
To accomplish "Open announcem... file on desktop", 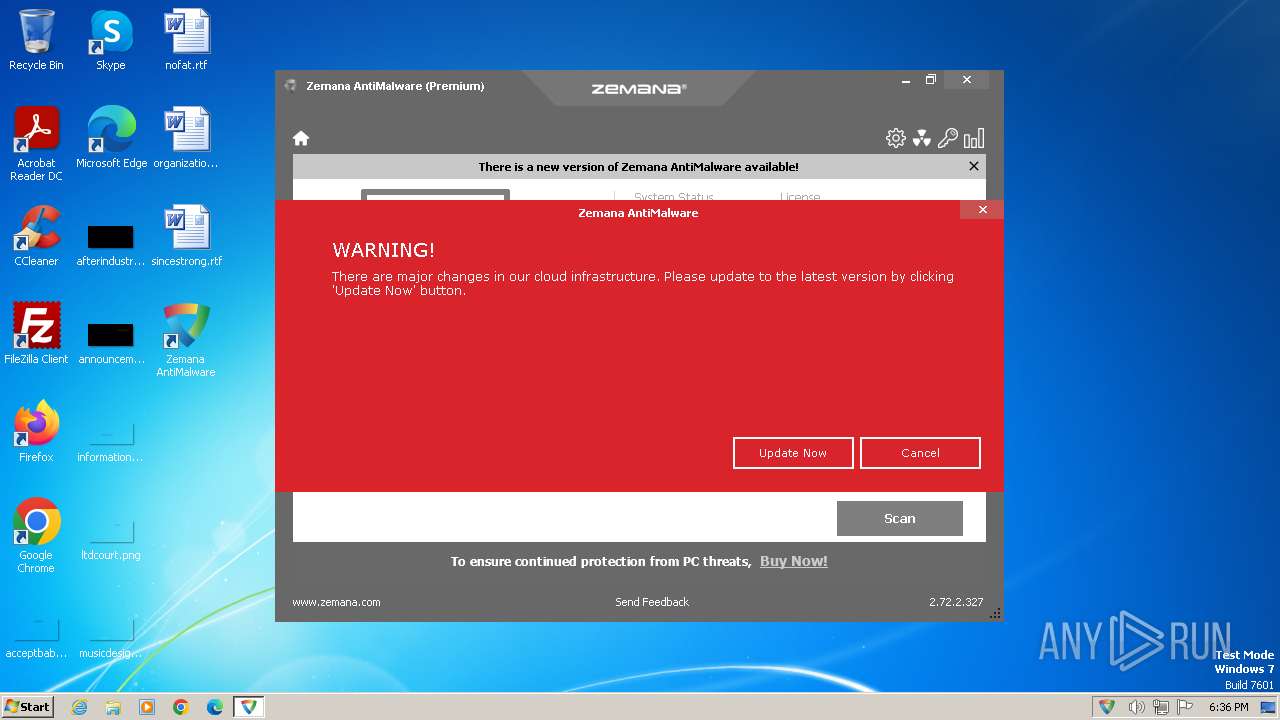I will (x=111, y=343).
